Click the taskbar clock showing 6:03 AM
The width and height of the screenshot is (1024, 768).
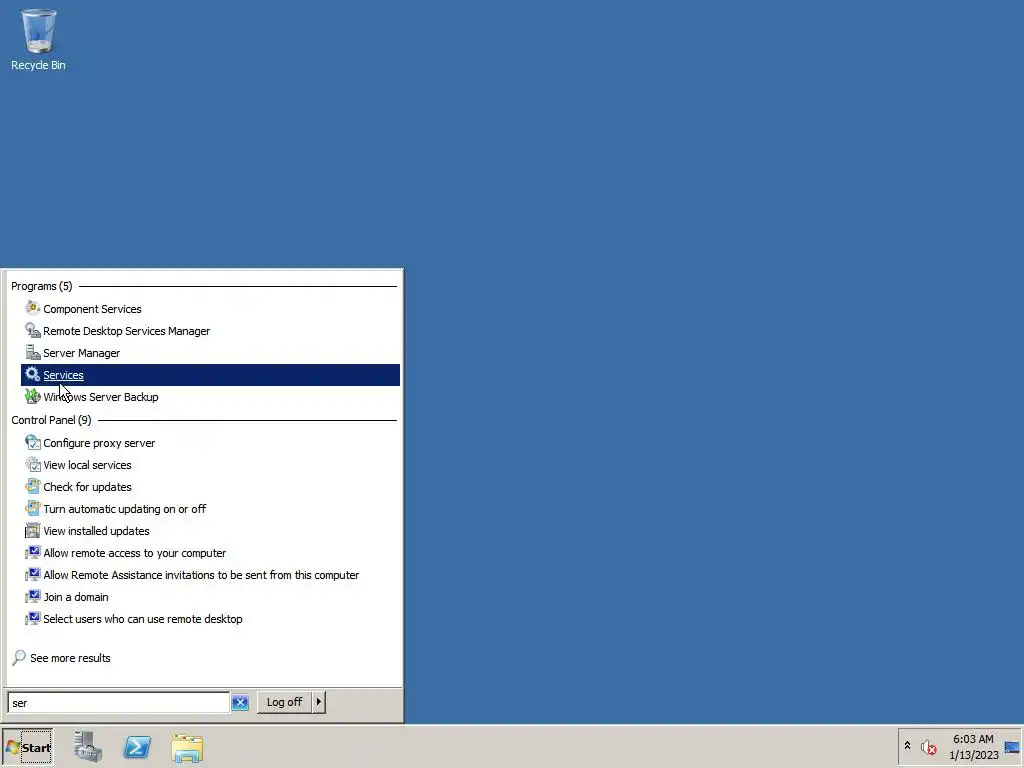(x=973, y=747)
